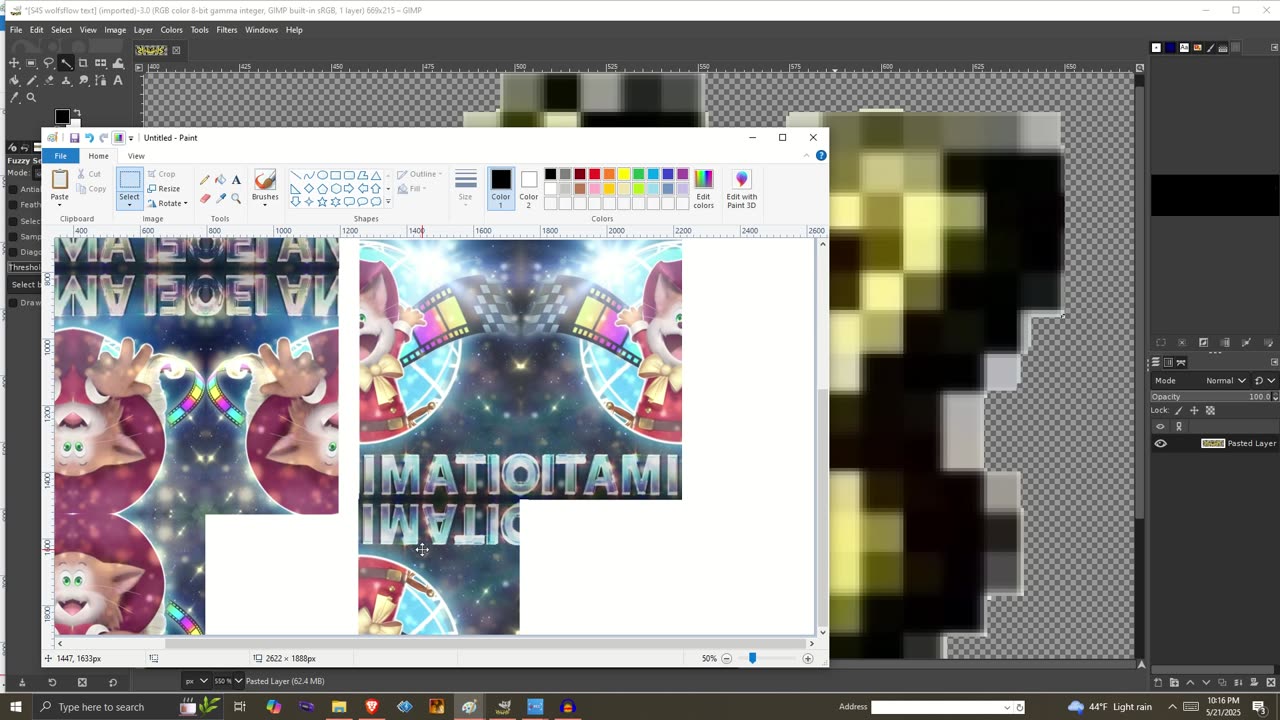Image resolution: width=1280 pixels, height=720 pixels.
Task: Open Paint File tab
Action: [61, 156]
